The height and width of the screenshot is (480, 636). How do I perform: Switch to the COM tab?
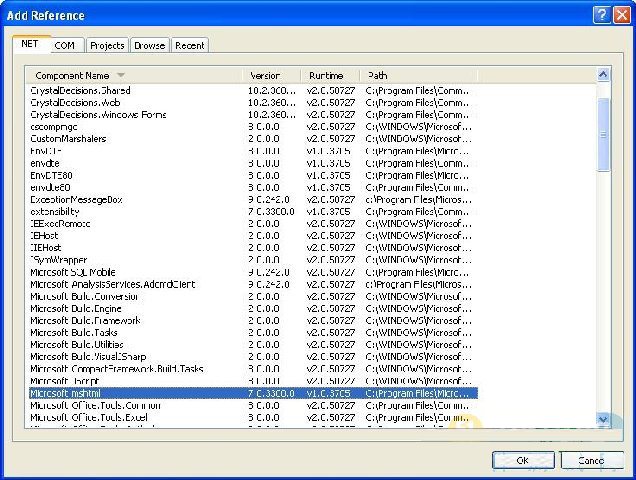[64, 45]
